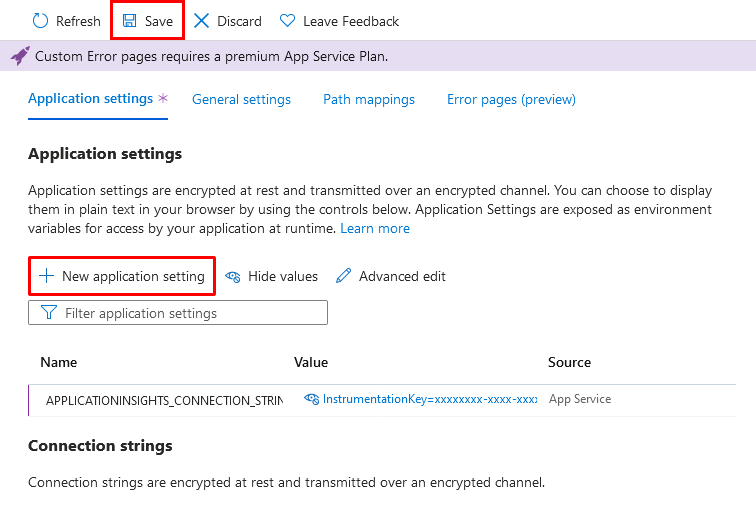Focus the Filter application settings field

tap(178, 313)
